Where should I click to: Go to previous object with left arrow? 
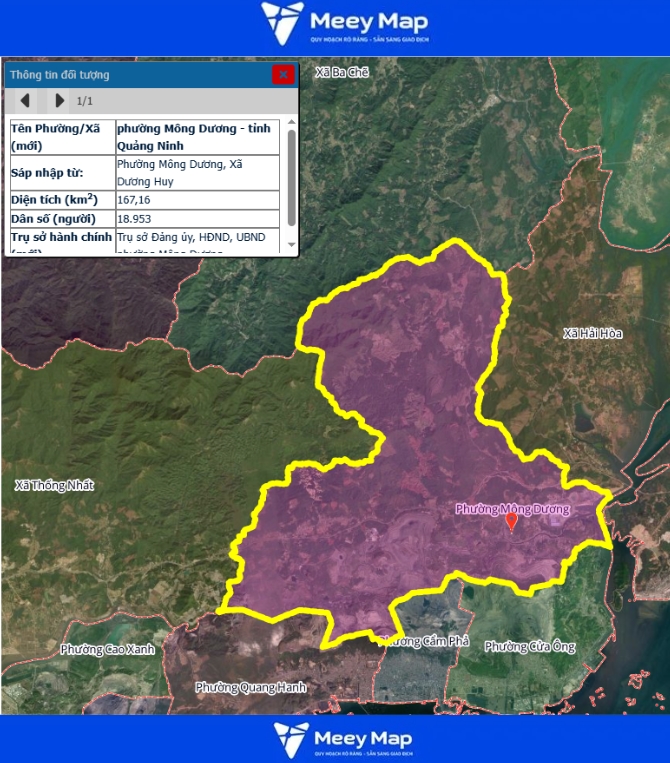(25, 101)
